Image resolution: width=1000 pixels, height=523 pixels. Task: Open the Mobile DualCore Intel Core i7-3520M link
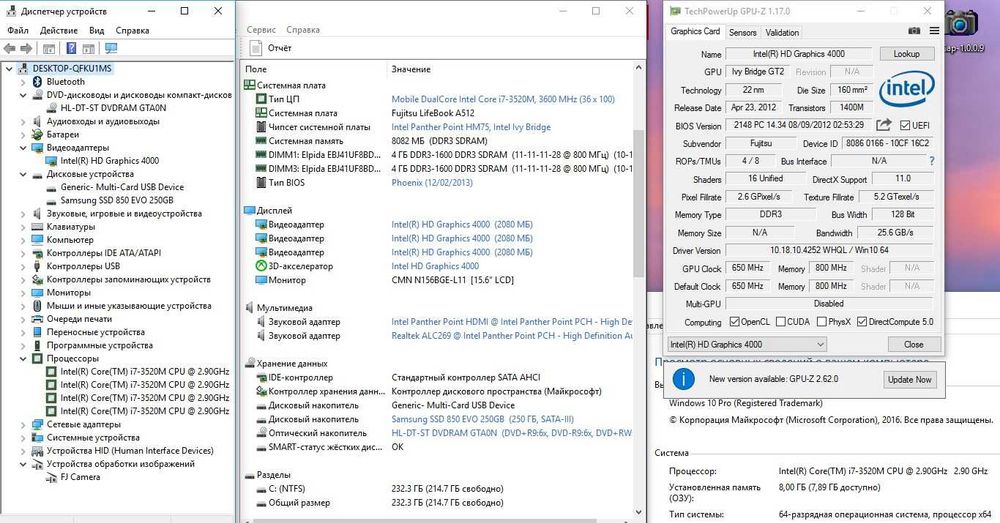click(x=503, y=99)
